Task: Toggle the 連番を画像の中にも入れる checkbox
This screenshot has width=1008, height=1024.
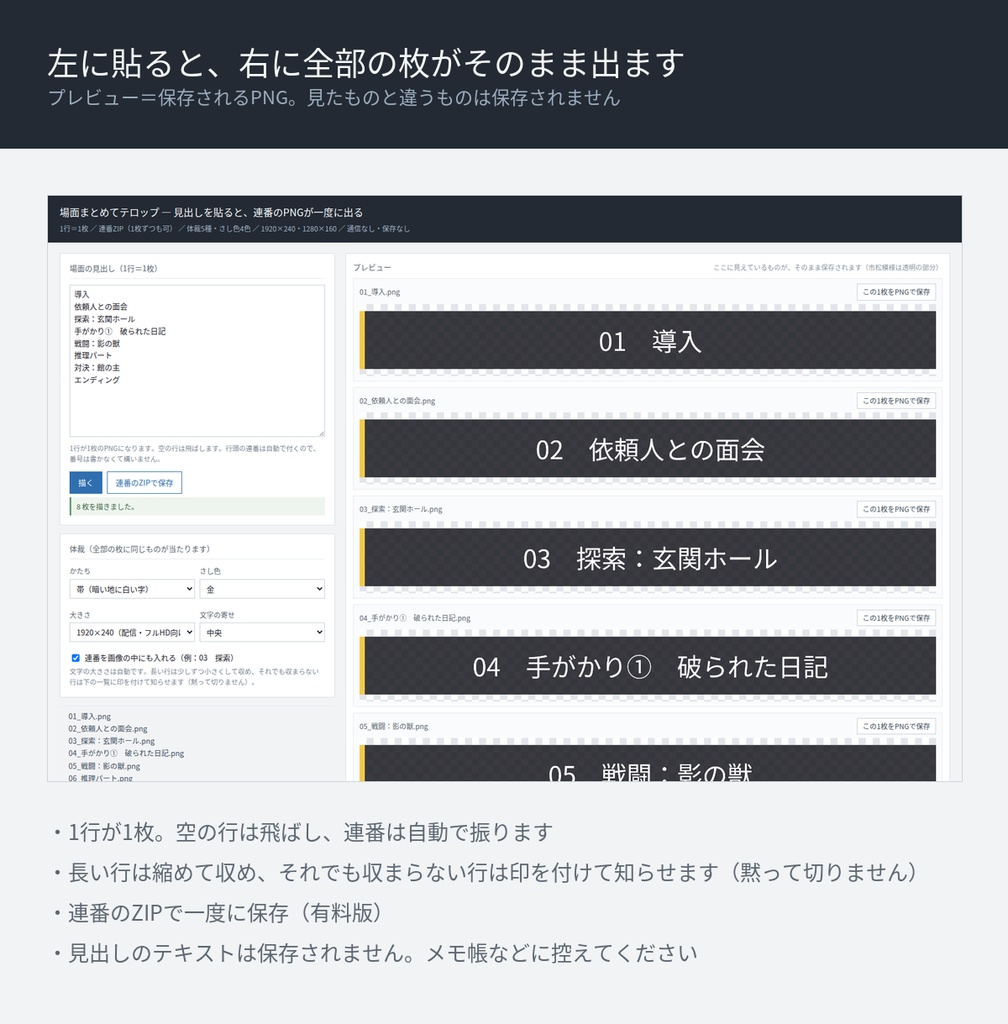Action: [76, 658]
